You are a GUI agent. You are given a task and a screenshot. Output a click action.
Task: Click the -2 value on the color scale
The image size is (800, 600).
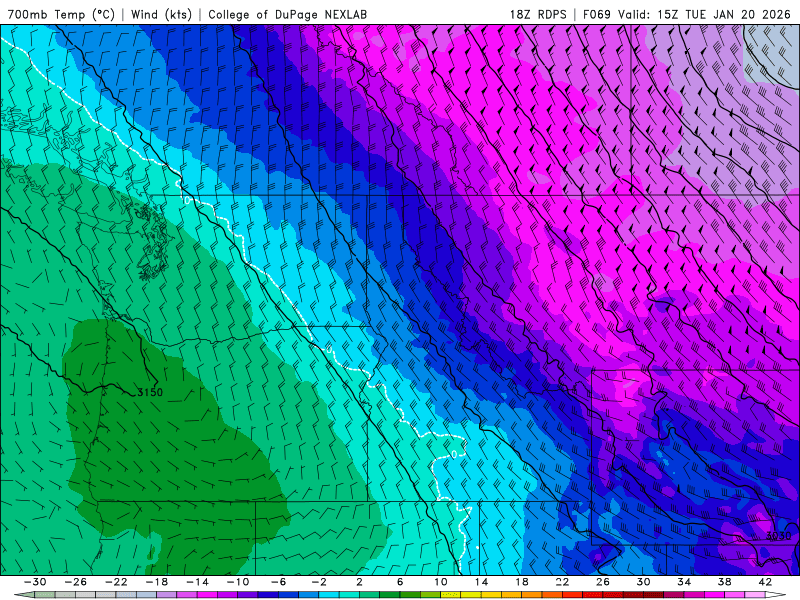click(x=319, y=582)
